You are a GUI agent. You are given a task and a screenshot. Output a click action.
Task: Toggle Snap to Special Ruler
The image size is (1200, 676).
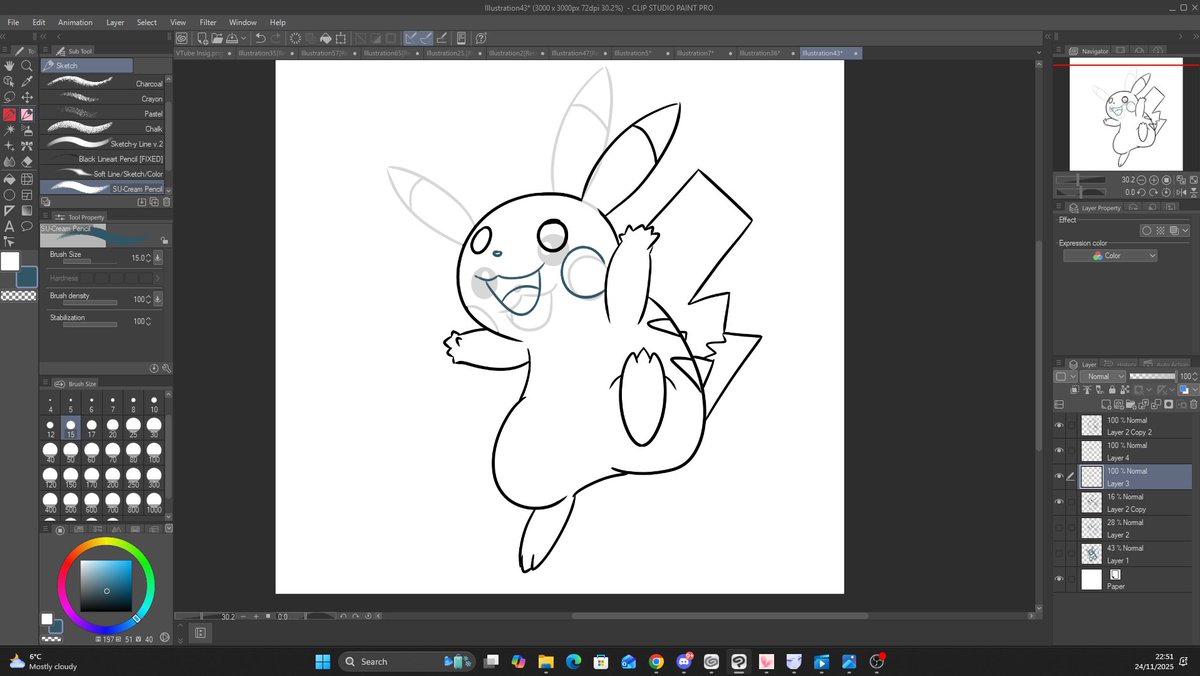pyautogui.click(x=426, y=38)
